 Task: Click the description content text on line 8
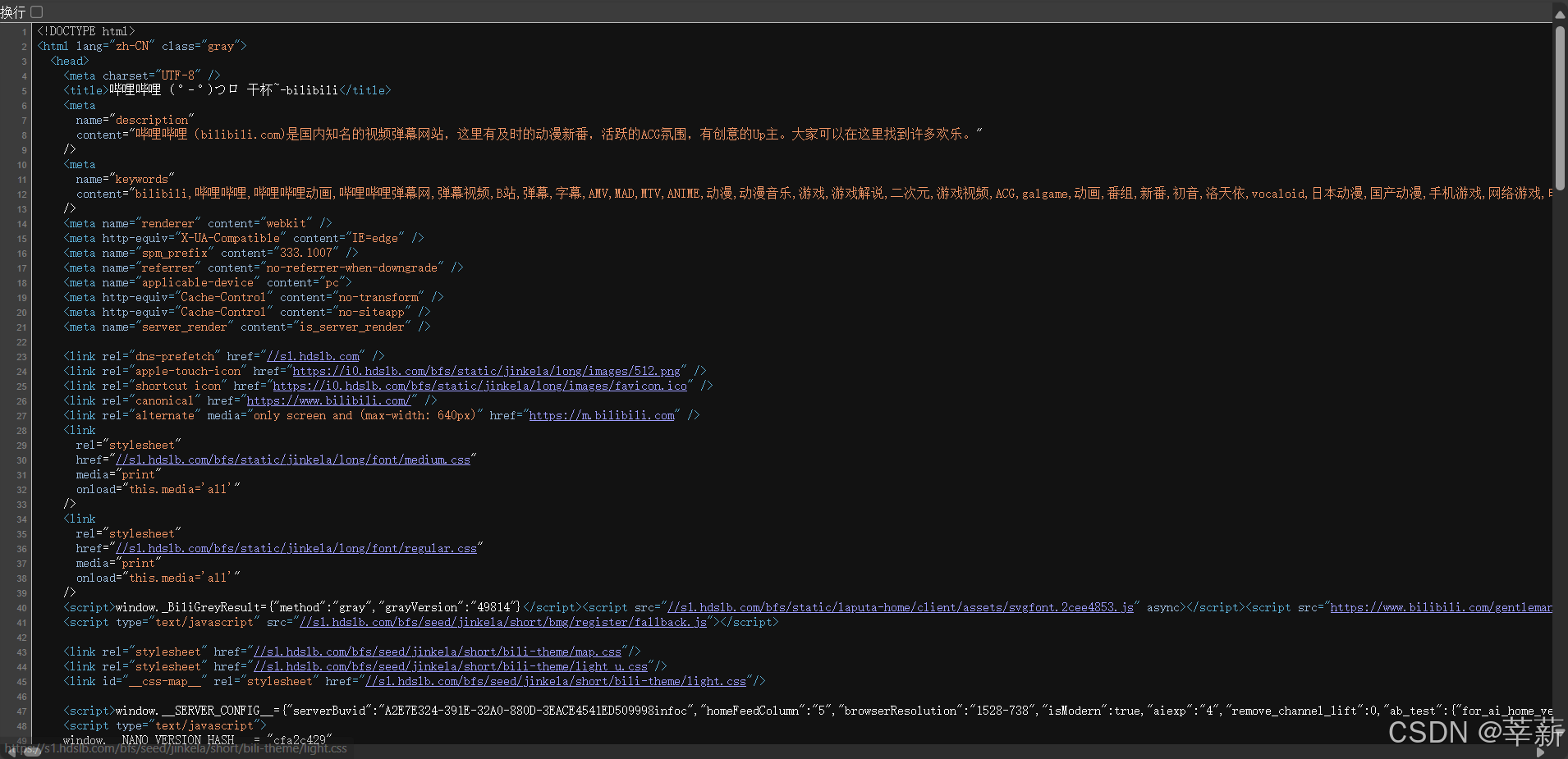[x=530, y=135]
